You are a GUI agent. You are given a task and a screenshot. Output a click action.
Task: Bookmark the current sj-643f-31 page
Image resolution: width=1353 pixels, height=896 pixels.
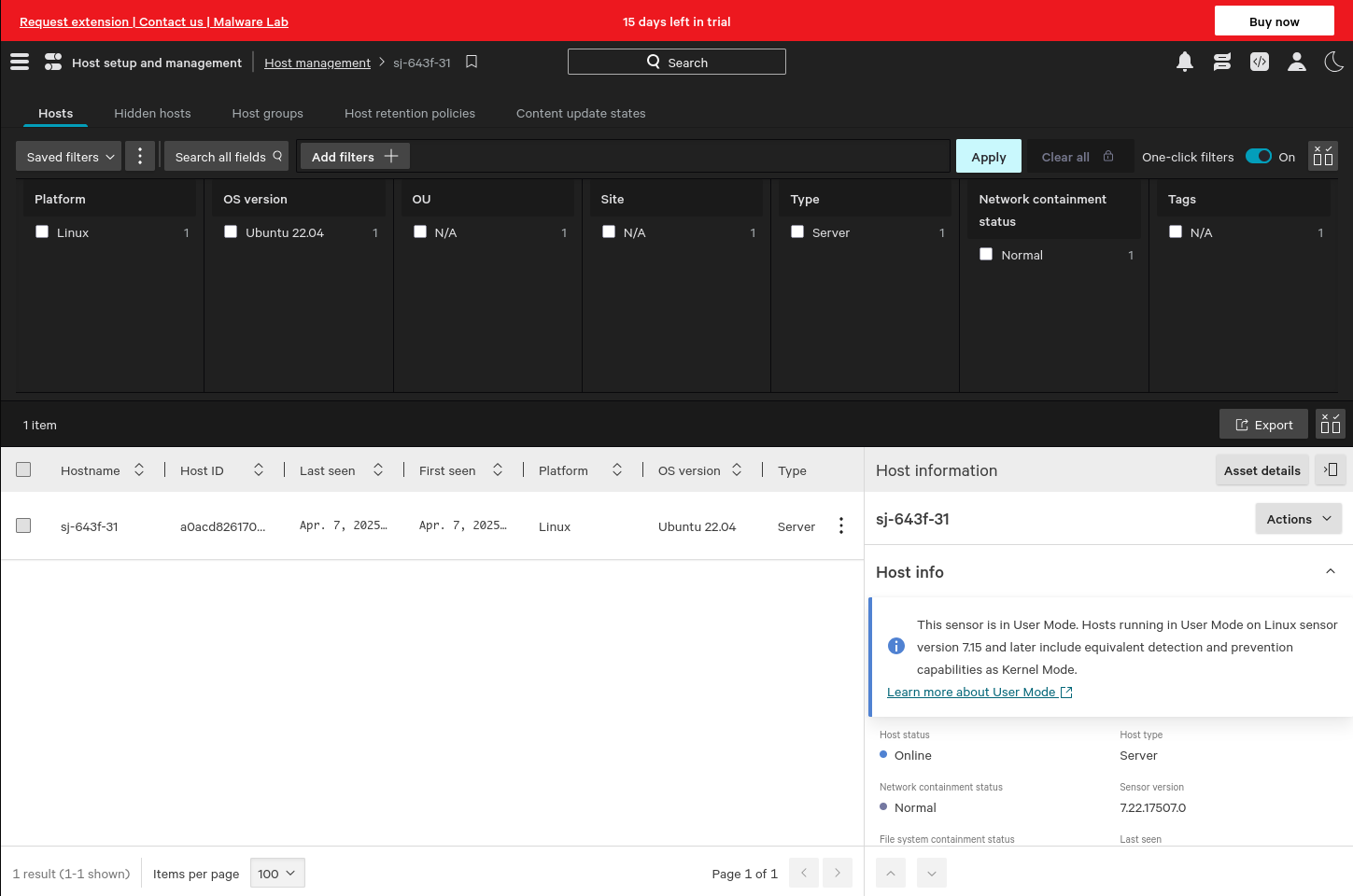(472, 62)
